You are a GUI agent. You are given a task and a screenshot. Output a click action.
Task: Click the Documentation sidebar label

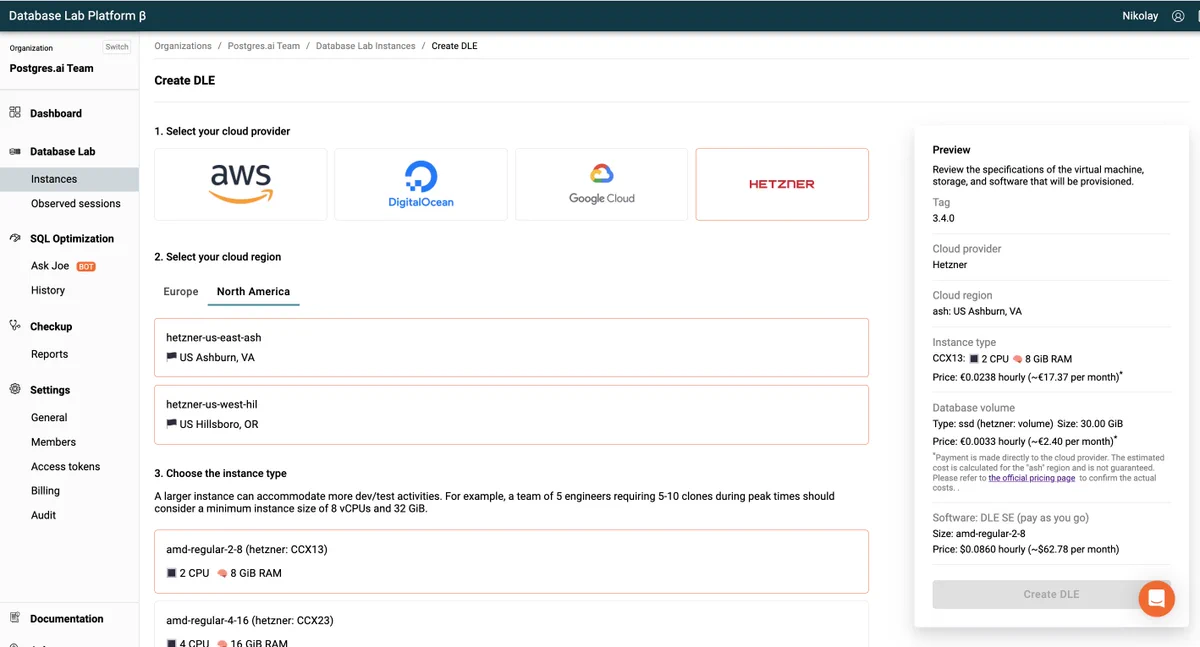pyautogui.click(x=67, y=619)
